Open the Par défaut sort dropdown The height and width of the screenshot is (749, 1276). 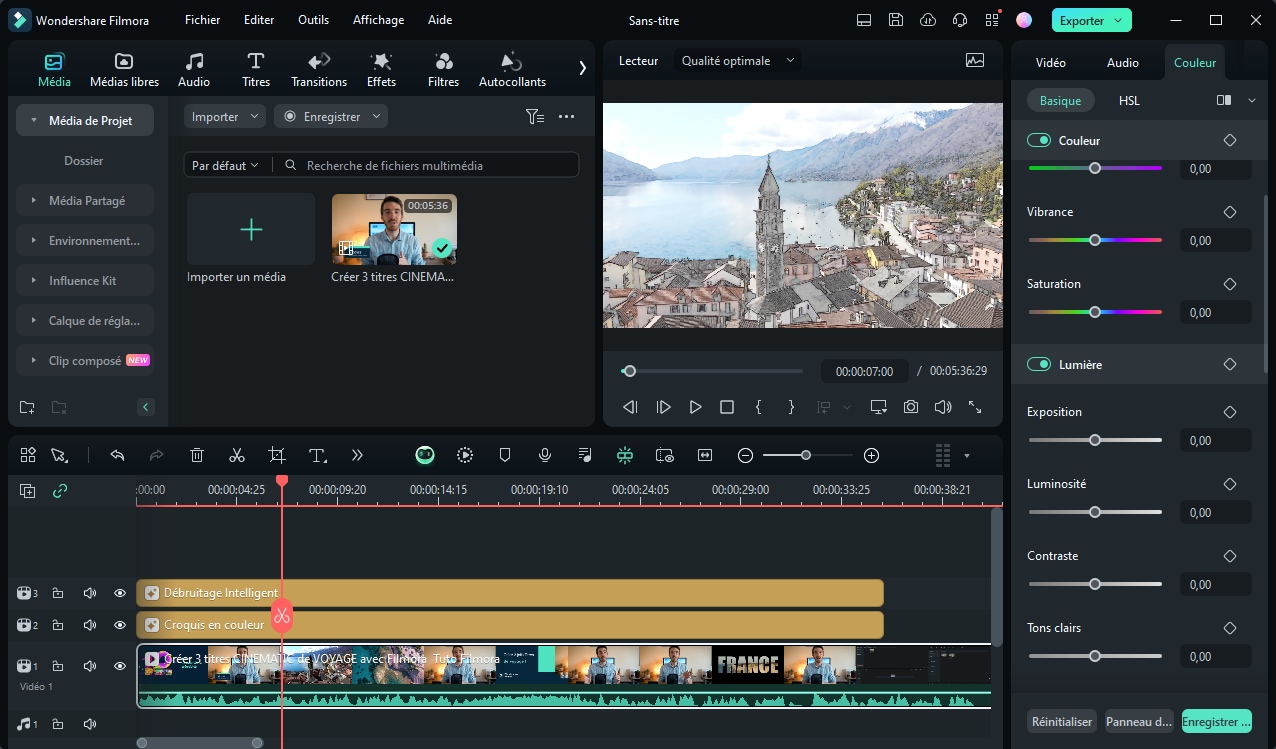pos(225,165)
